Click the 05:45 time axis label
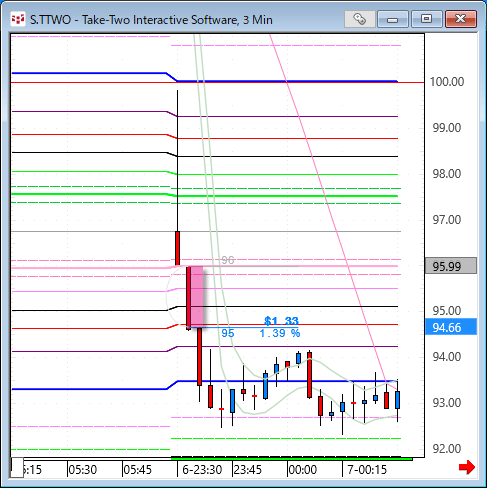 pyautogui.click(x=137, y=470)
